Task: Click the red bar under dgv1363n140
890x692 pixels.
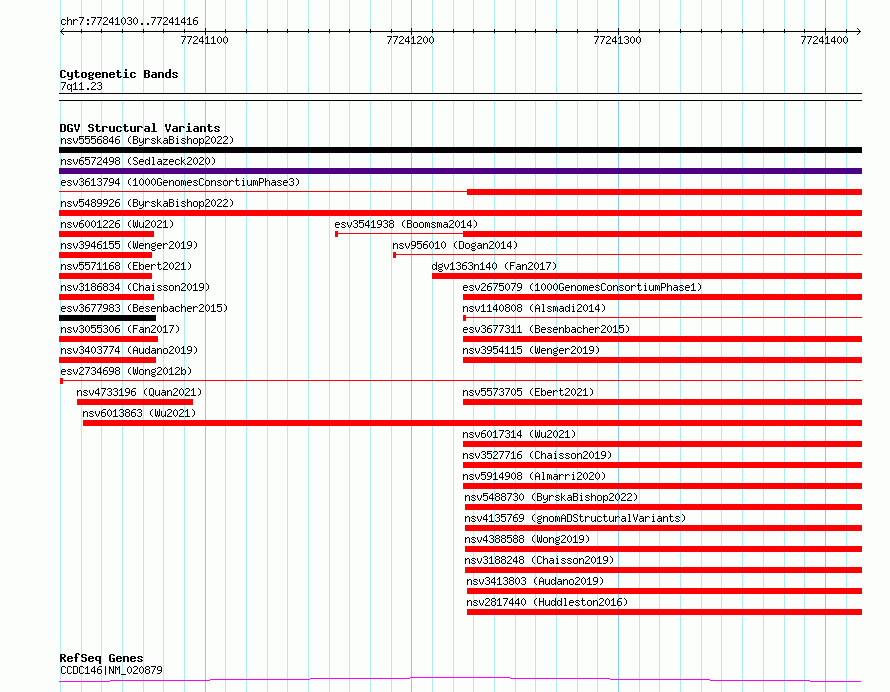Action: (x=647, y=276)
